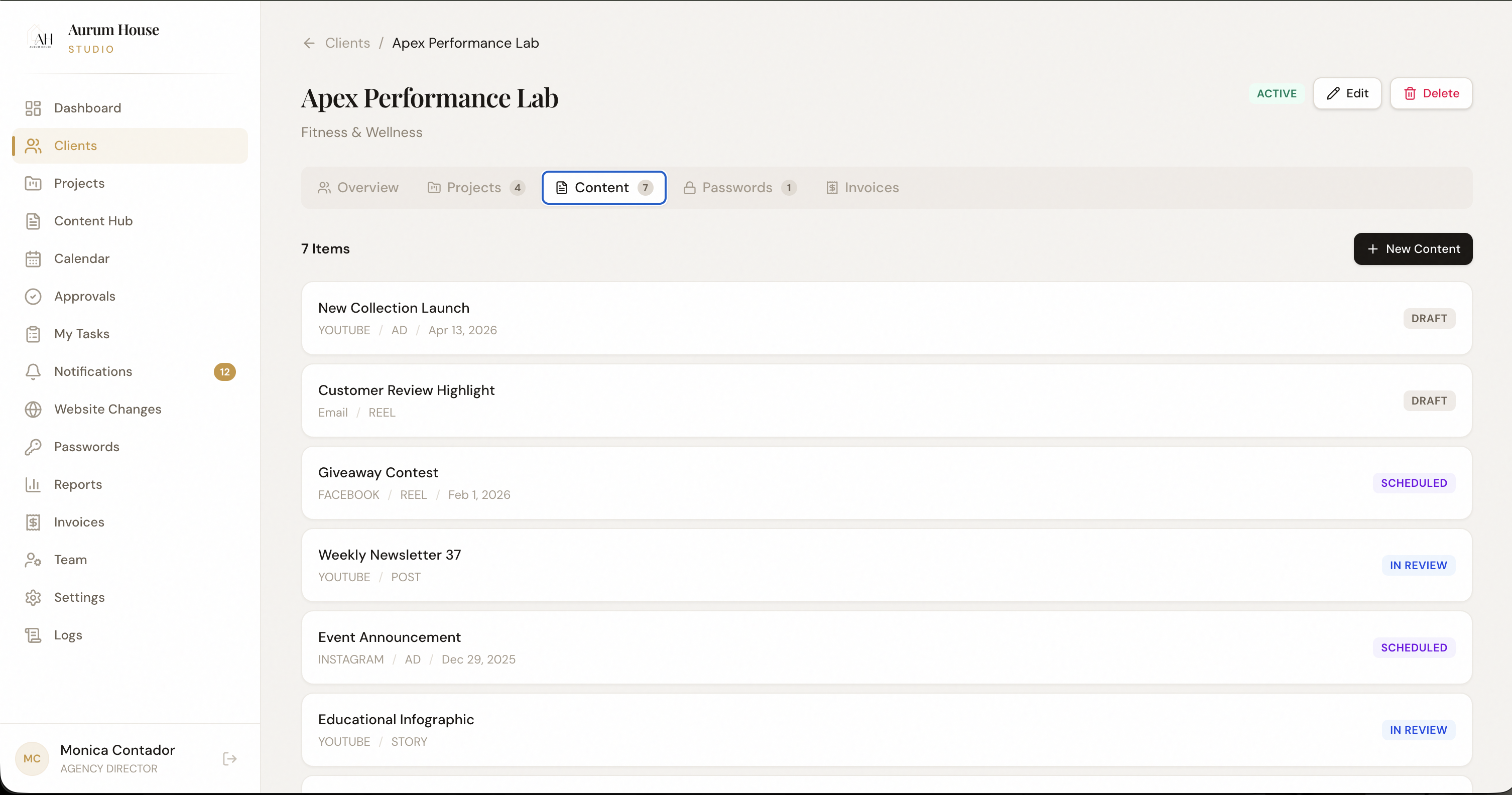Switch to the Overview tab
Image resolution: width=1512 pixels, height=795 pixels.
(x=358, y=188)
